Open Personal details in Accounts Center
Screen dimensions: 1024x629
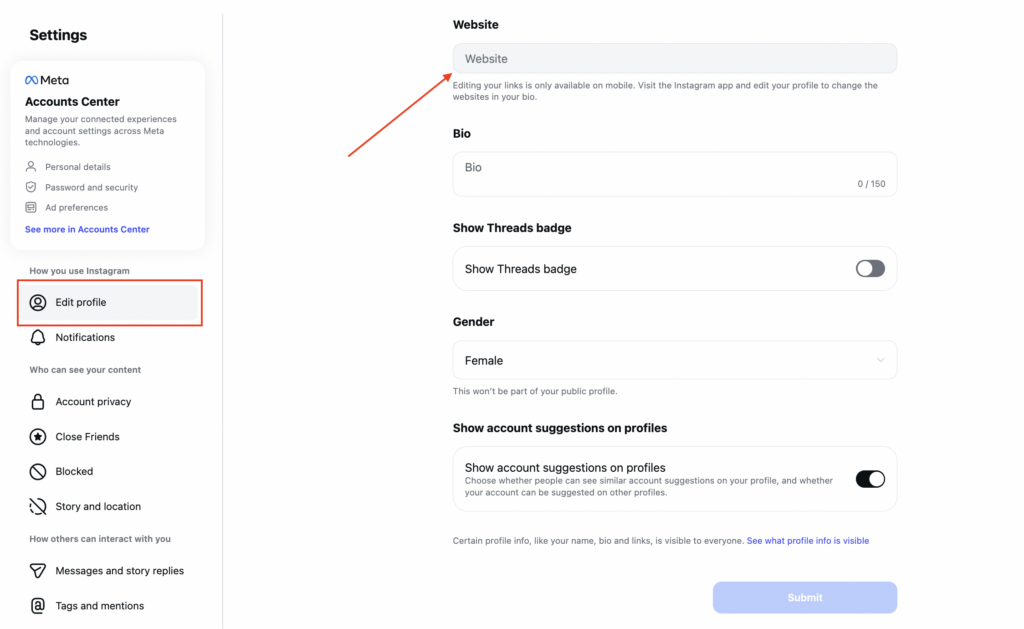coord(77,167)
